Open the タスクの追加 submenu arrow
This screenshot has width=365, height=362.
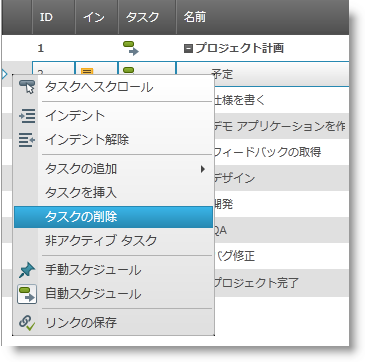point(203,169)
